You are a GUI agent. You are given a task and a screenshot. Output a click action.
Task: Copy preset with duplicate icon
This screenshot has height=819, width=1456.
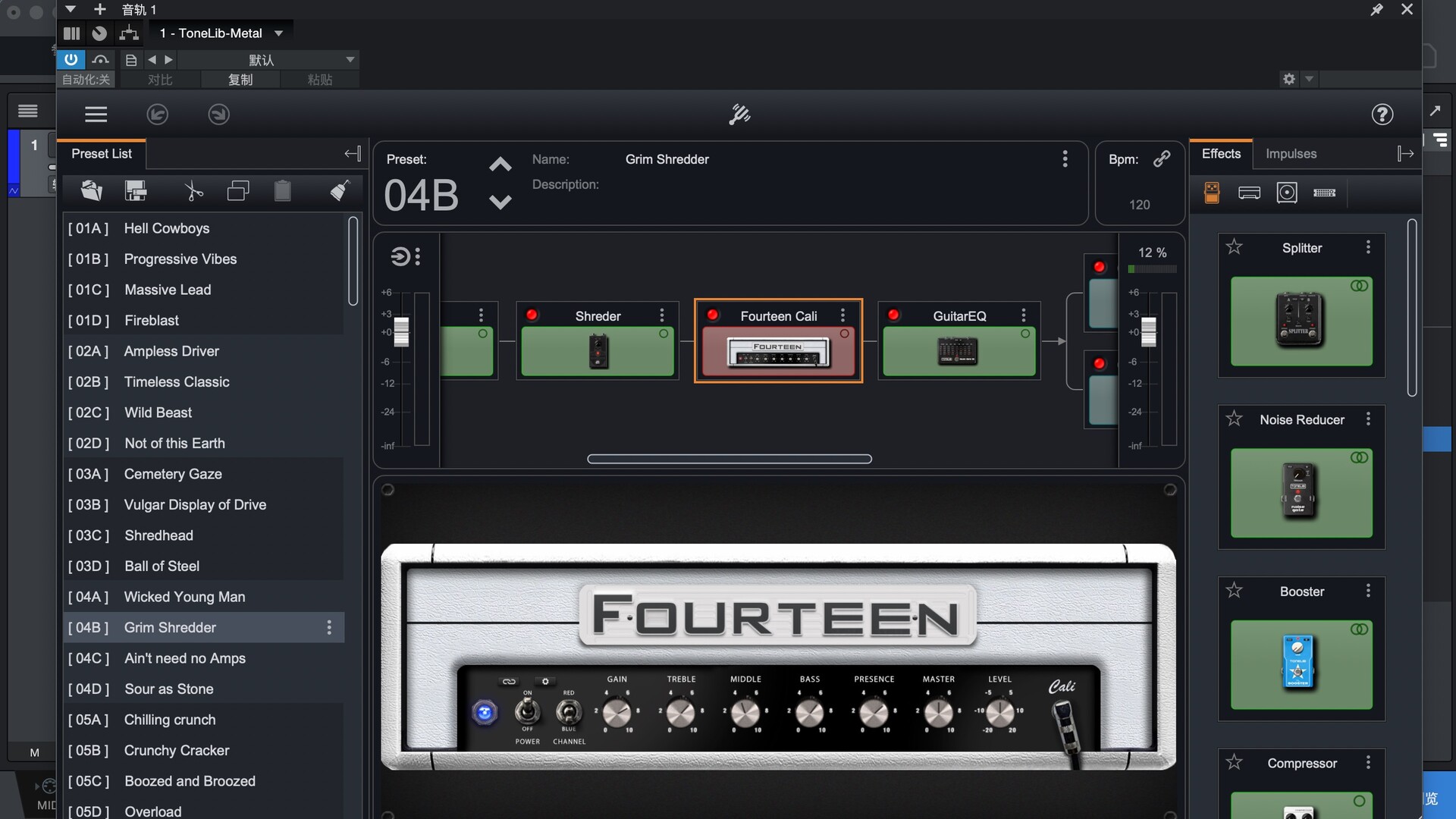238,190
